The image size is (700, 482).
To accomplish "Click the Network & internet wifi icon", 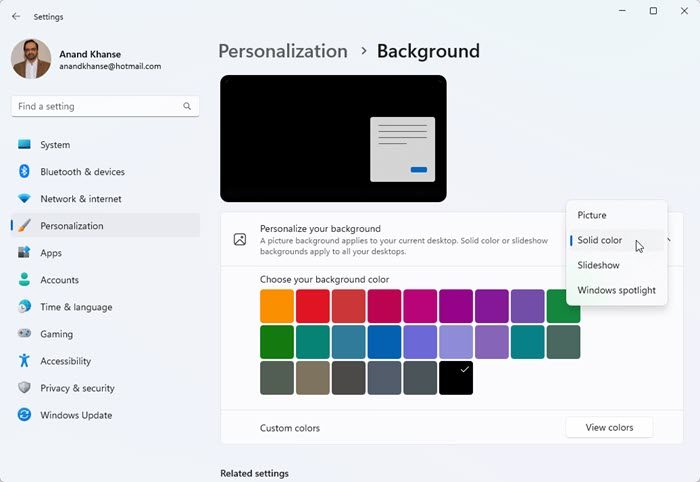I will 24,199.
